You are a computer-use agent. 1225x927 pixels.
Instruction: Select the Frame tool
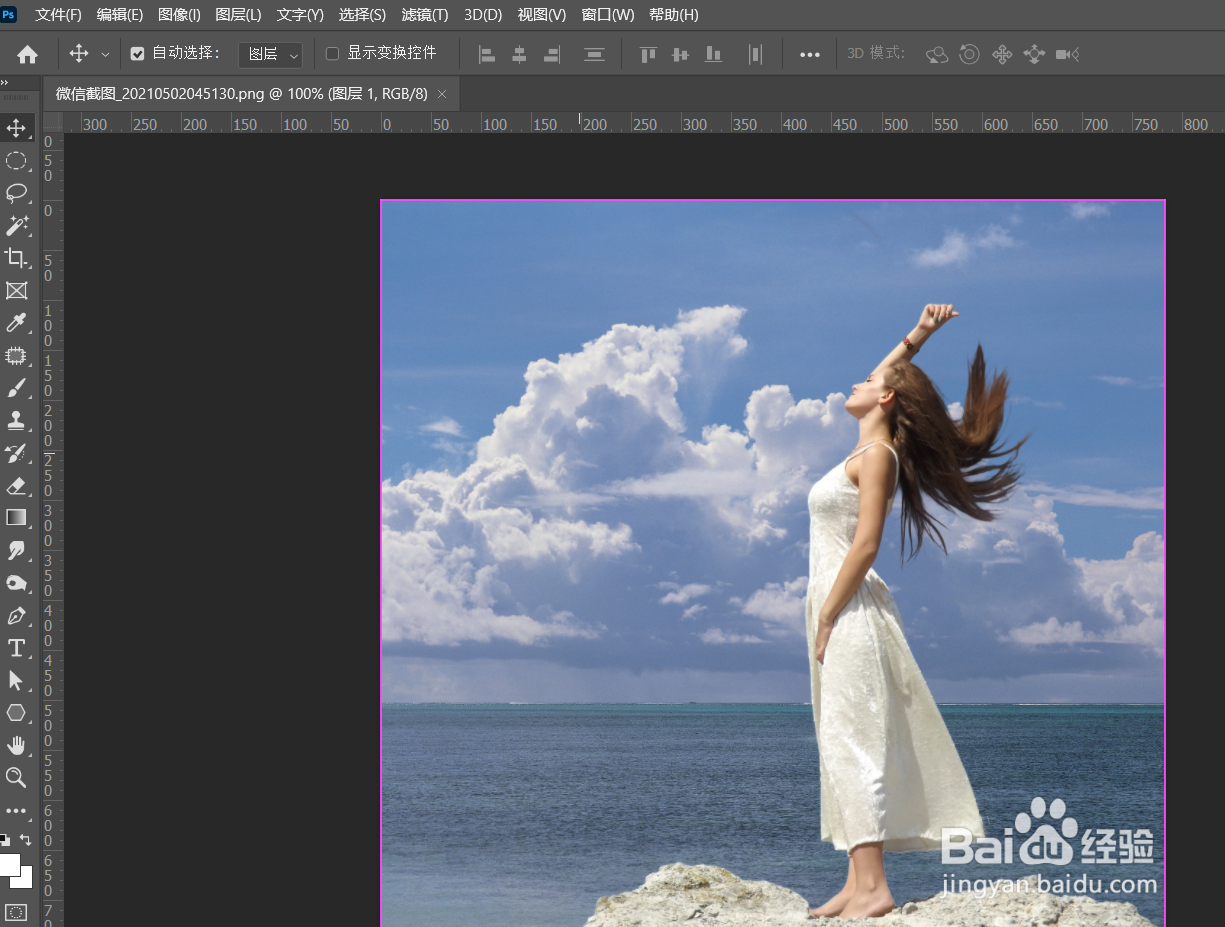[16, 290]
